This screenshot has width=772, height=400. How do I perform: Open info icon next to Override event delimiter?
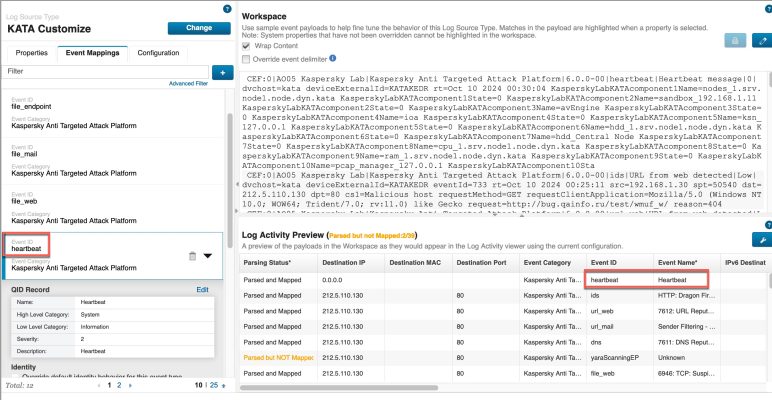tap(332, 58)
